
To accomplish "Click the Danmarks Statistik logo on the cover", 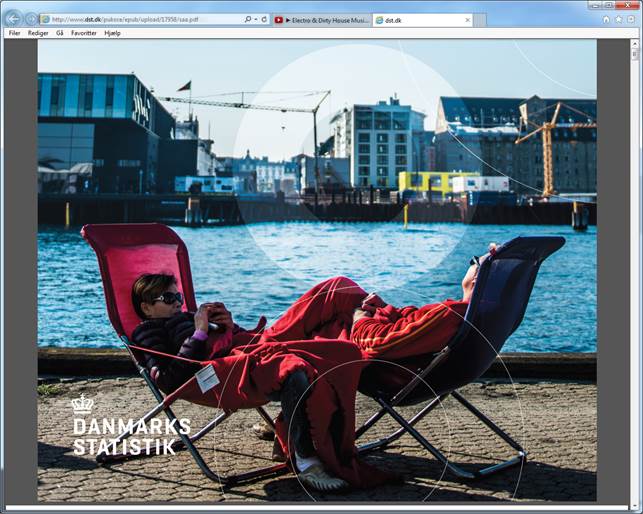I will 132,425.
